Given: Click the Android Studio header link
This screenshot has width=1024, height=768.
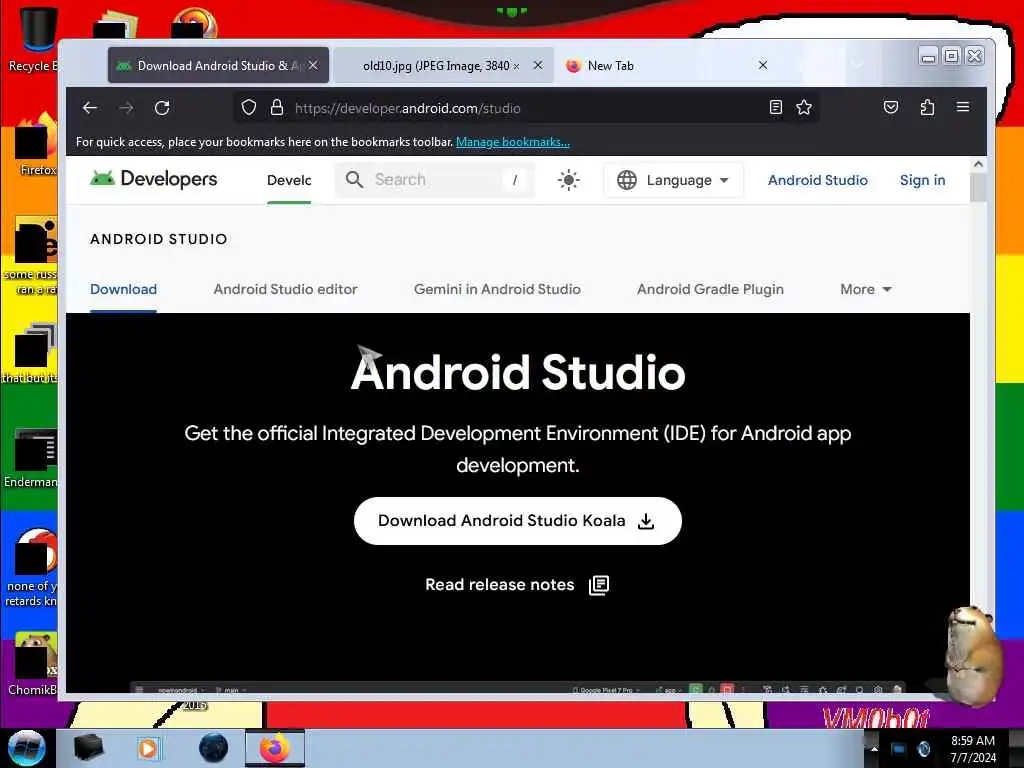Looking at the screenshot, I should (818, 180).
